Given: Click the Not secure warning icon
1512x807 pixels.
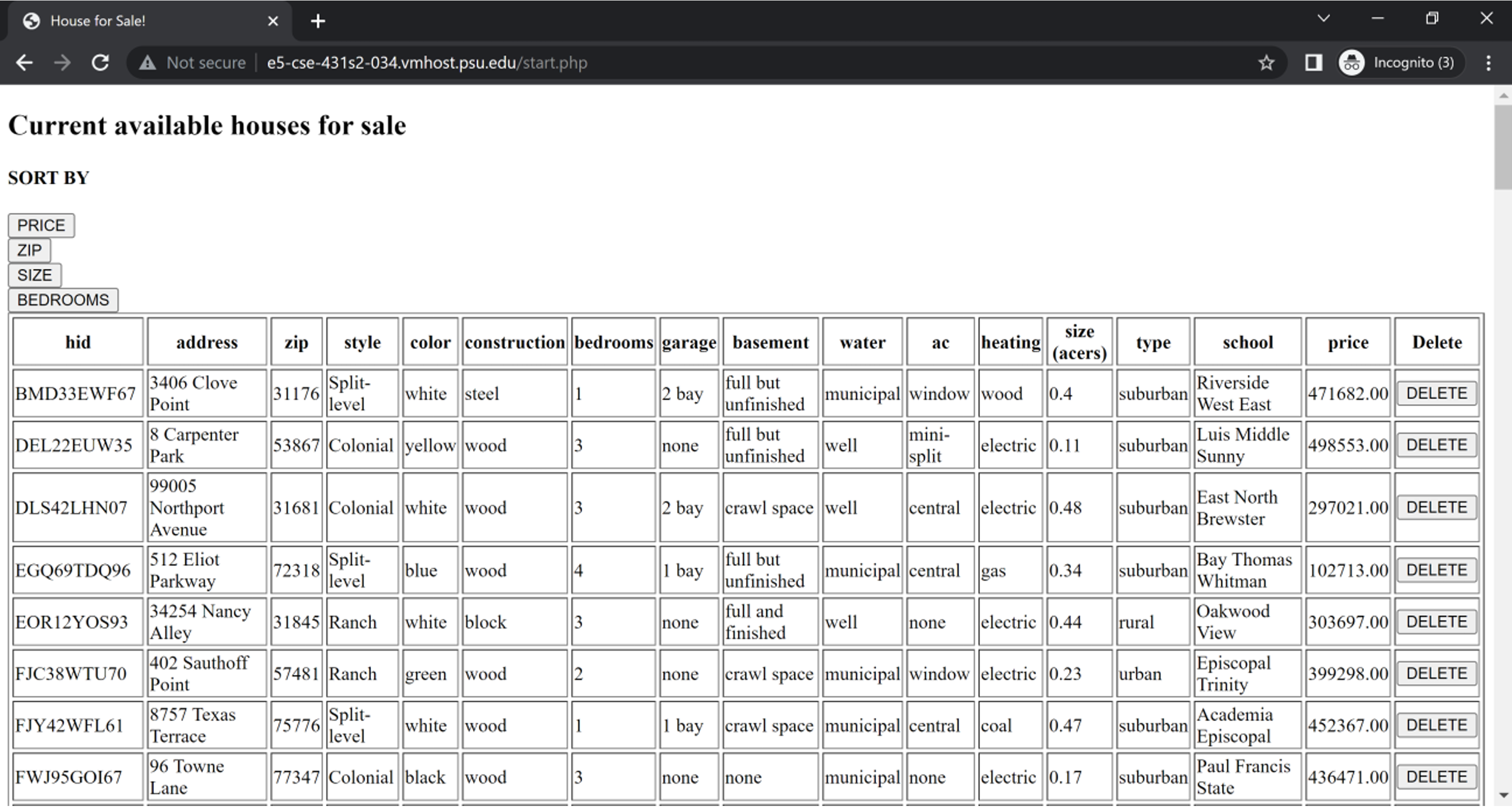Looking at the screenshot, I should (148, 63).
